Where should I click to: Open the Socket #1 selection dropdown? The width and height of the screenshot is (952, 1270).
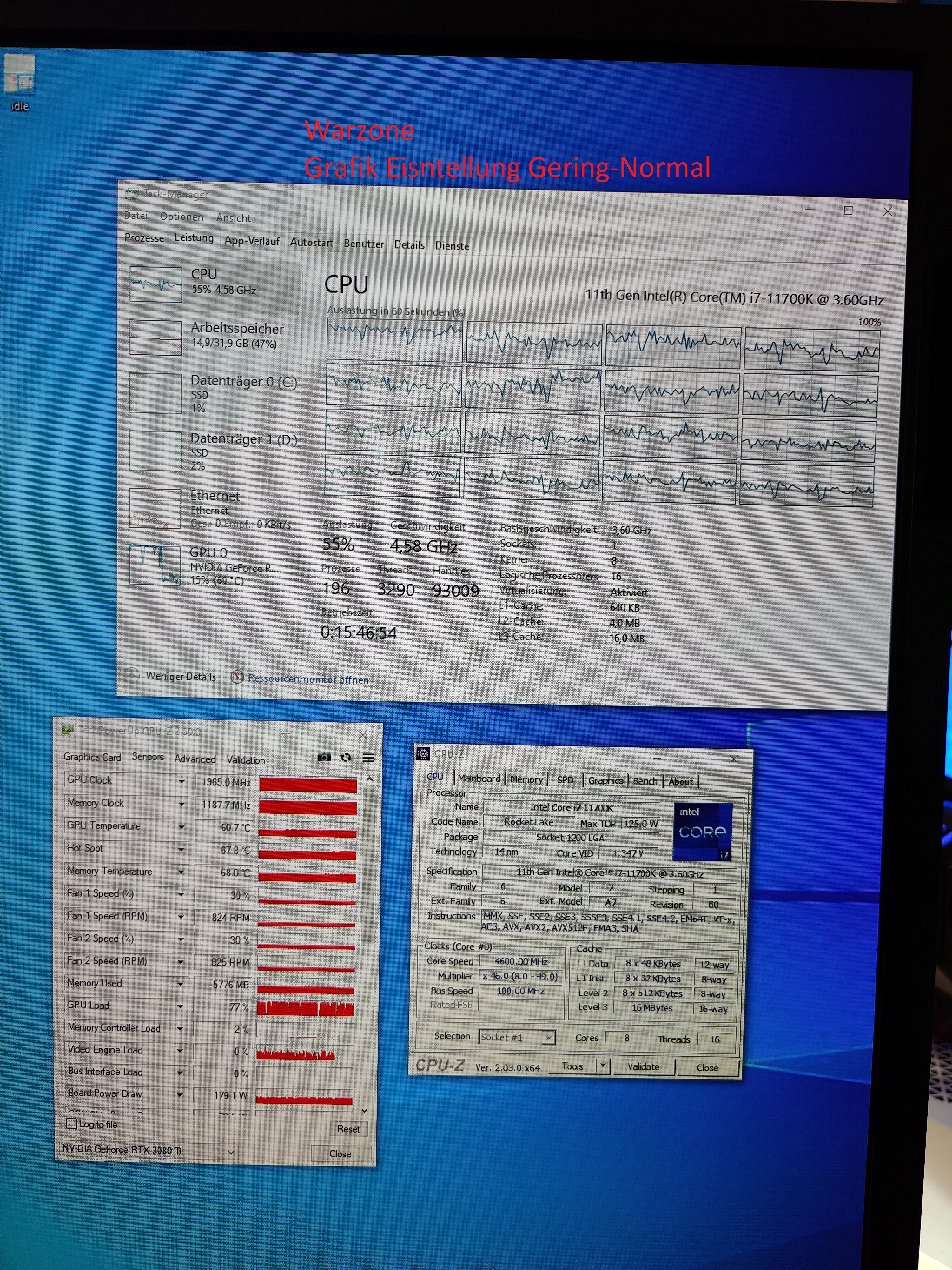[548, 1038]
